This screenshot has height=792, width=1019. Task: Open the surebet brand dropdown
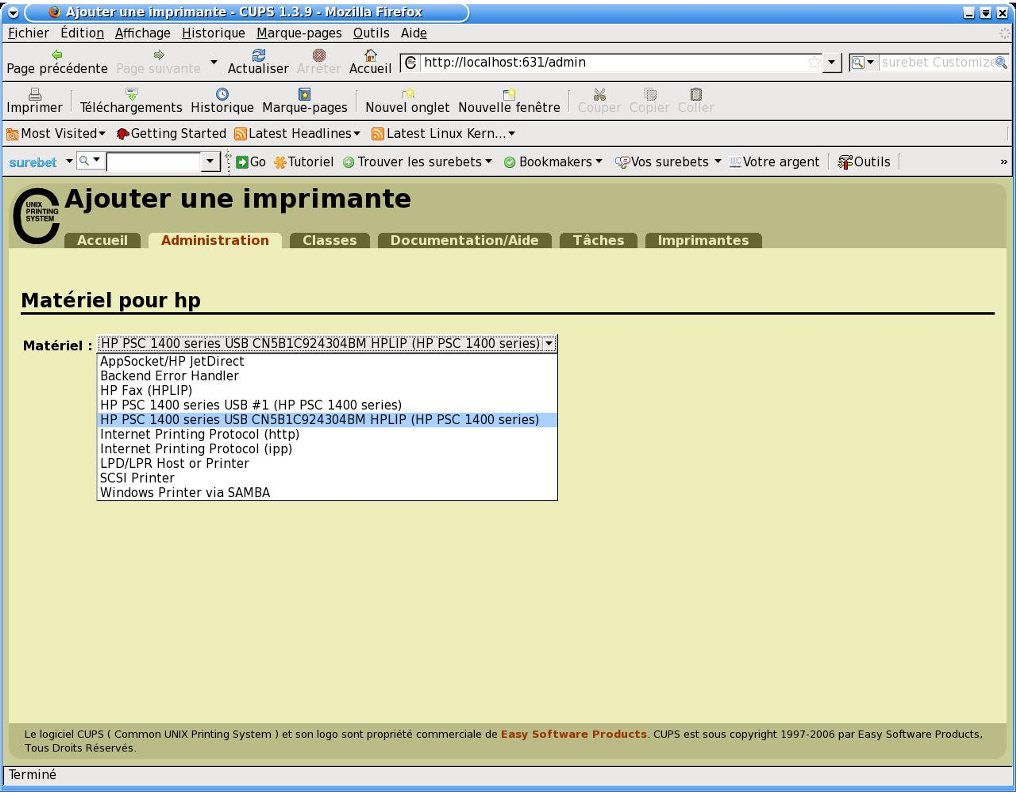click(69, 160)
